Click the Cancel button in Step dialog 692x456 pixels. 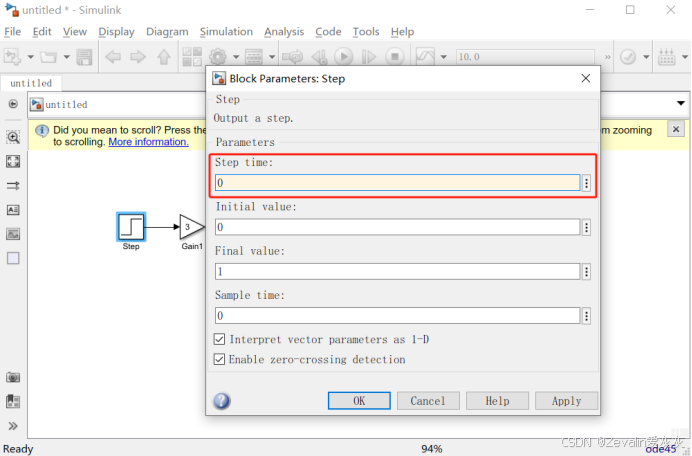click(x=428, y=401)
